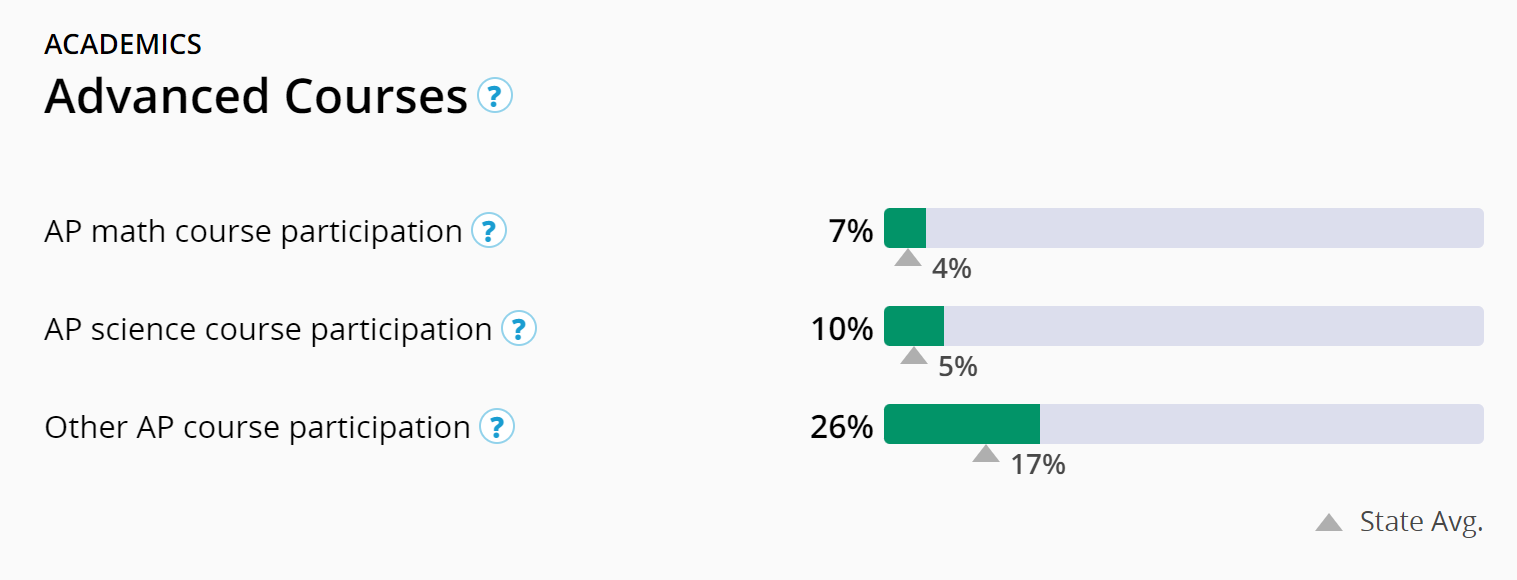Select the Other AP course participation label

tap(257, 427)
